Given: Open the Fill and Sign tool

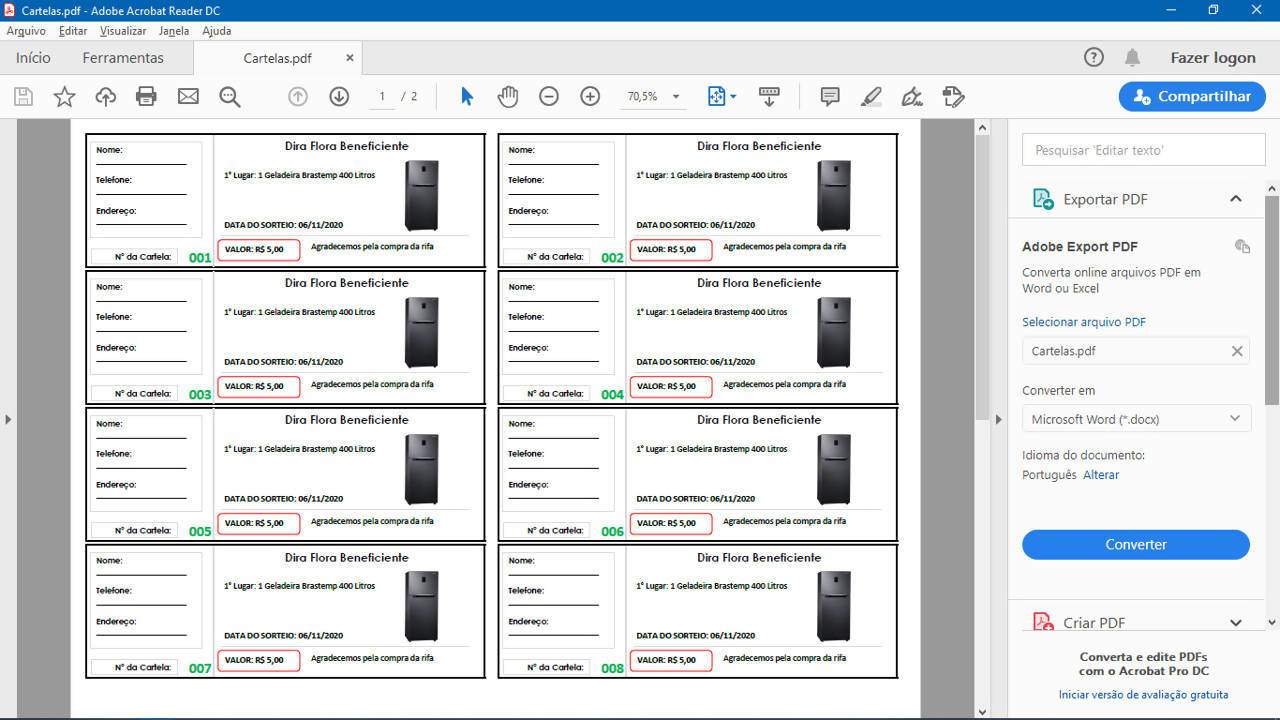Looking at the screenshot, I should [912, 96].
